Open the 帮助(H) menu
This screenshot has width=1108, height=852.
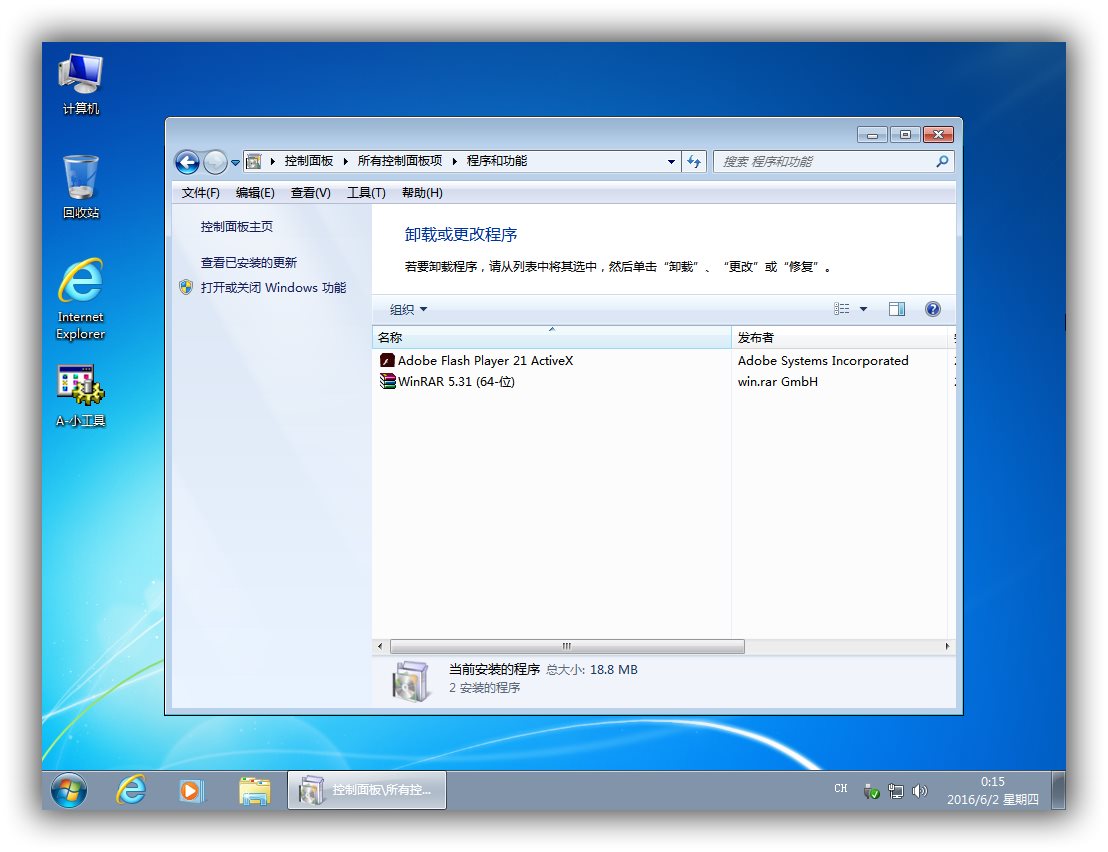click(x=423, y=193)
